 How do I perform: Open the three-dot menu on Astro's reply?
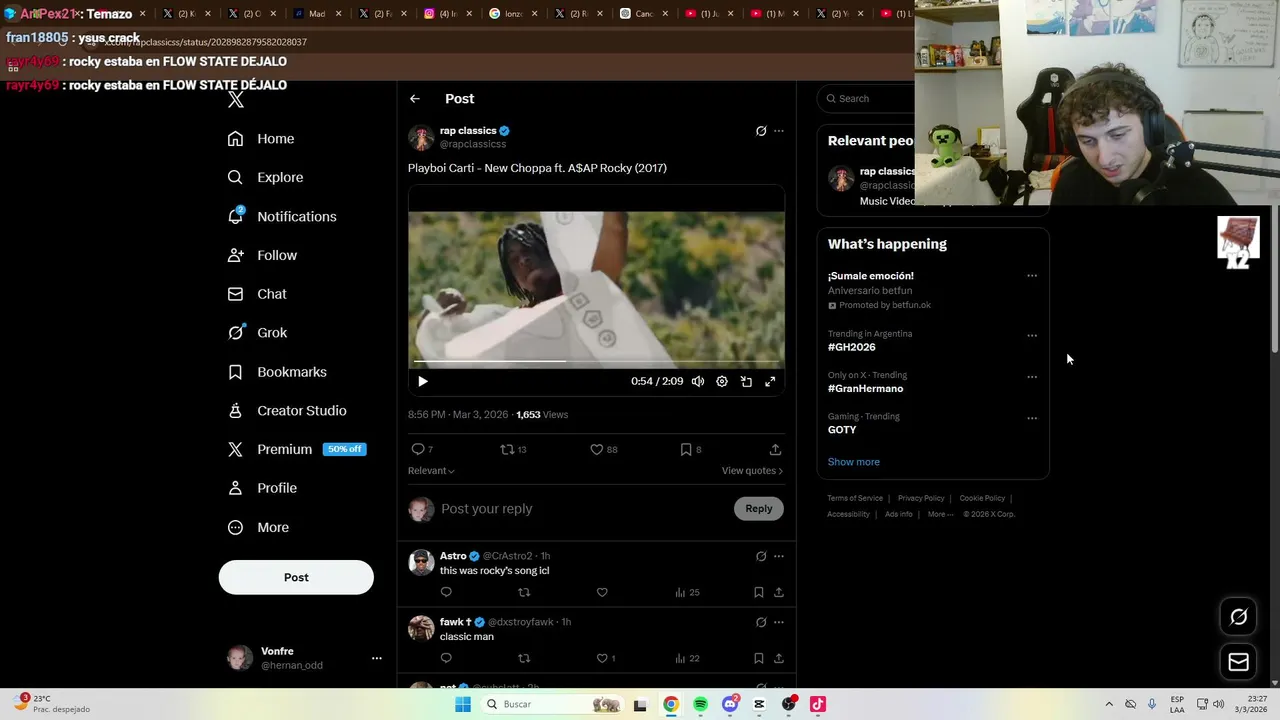pos(779,556)
